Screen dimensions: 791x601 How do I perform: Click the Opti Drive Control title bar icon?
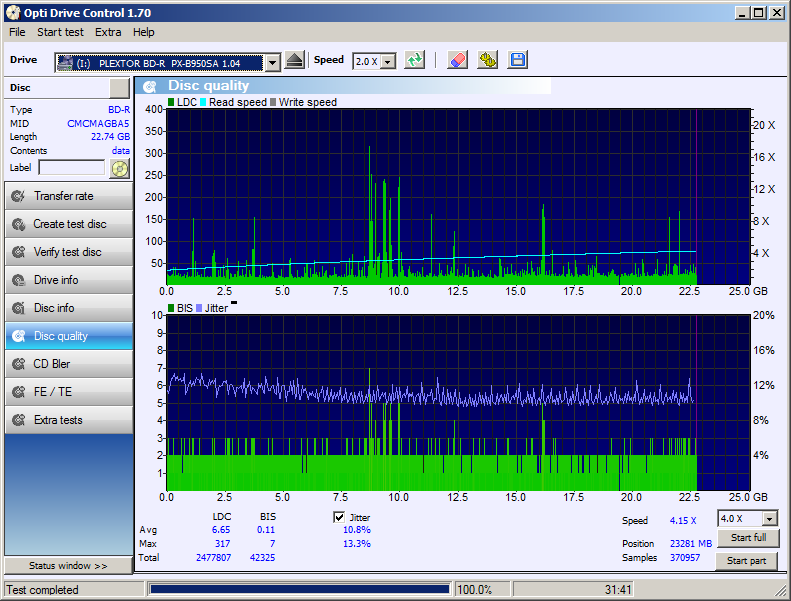click(x=13, y=13)
